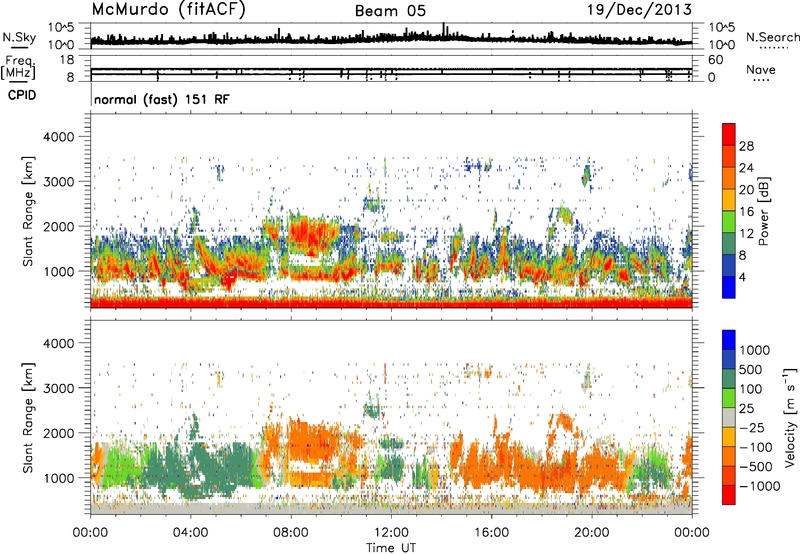Pick the bright blue bottom Power colorbar segment

pyautogui.click(x=729, y=288)
